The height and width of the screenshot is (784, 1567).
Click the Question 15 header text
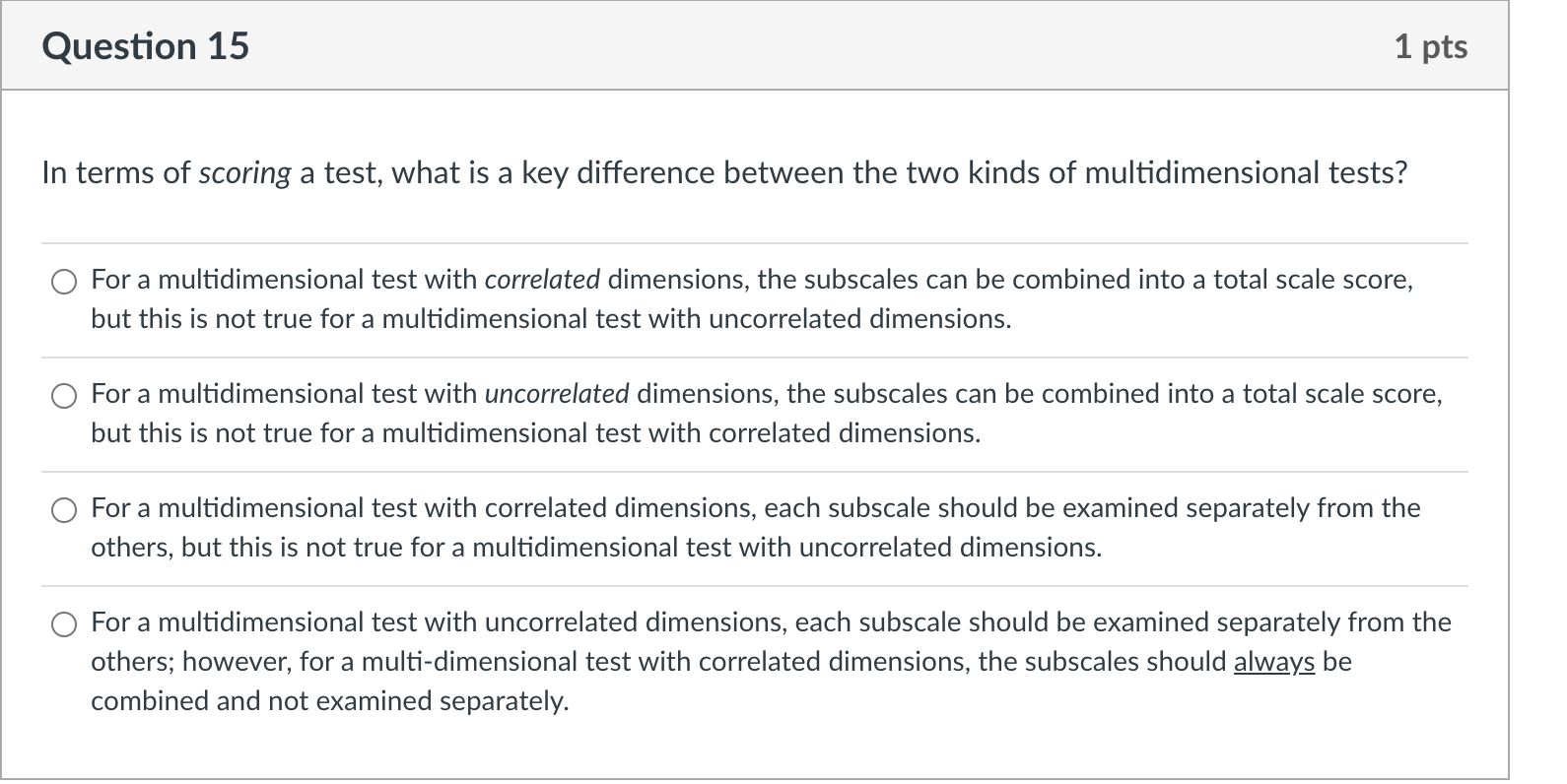click(x=144, y=44)
